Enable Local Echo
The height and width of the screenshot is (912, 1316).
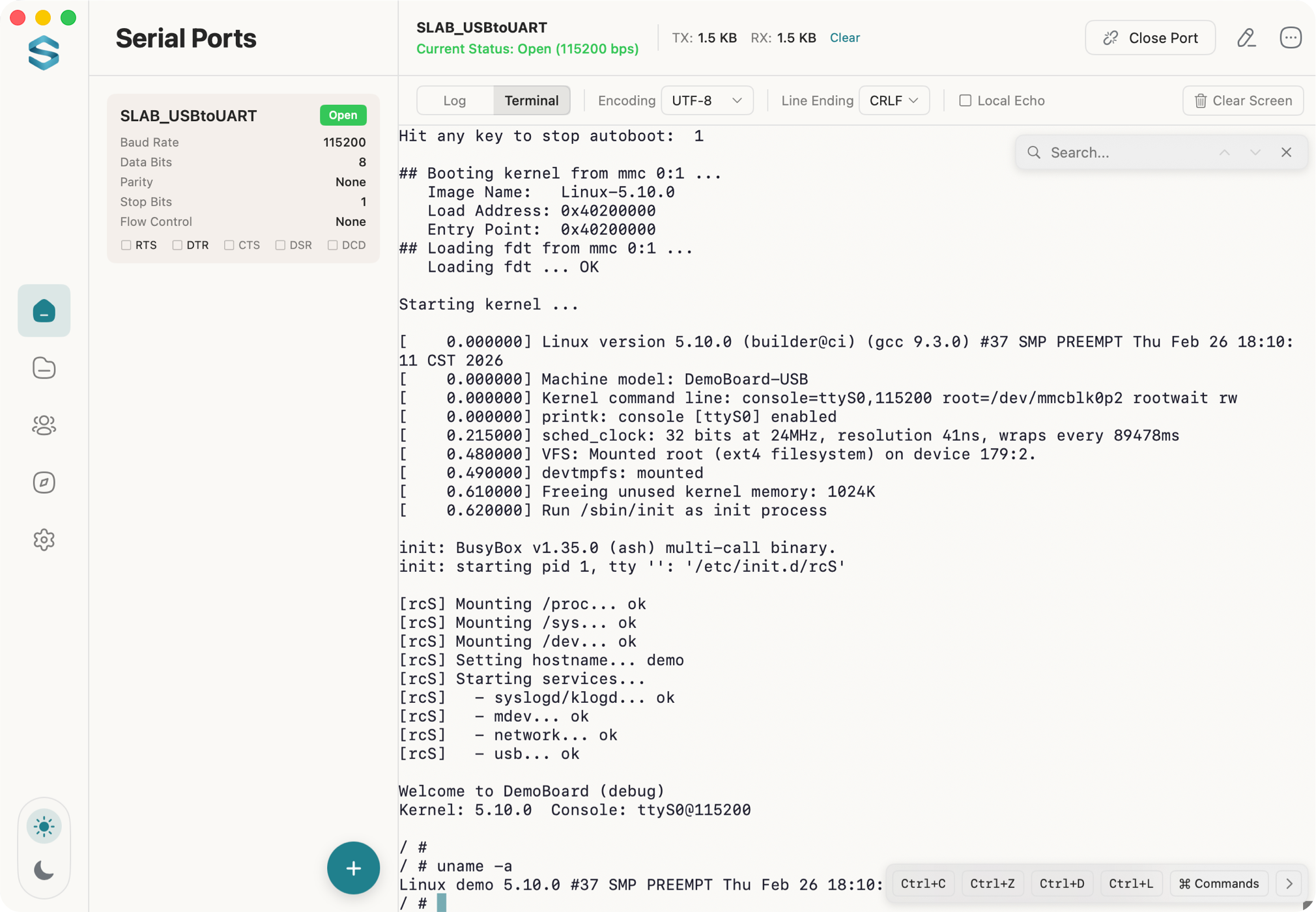(966, 100)
